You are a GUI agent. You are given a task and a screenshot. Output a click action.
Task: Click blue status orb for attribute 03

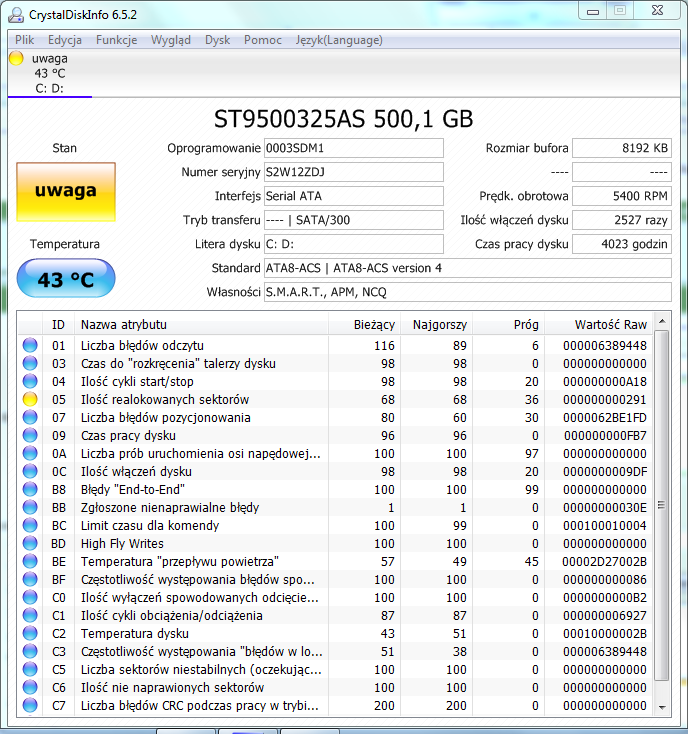click(x=30, y=363)
